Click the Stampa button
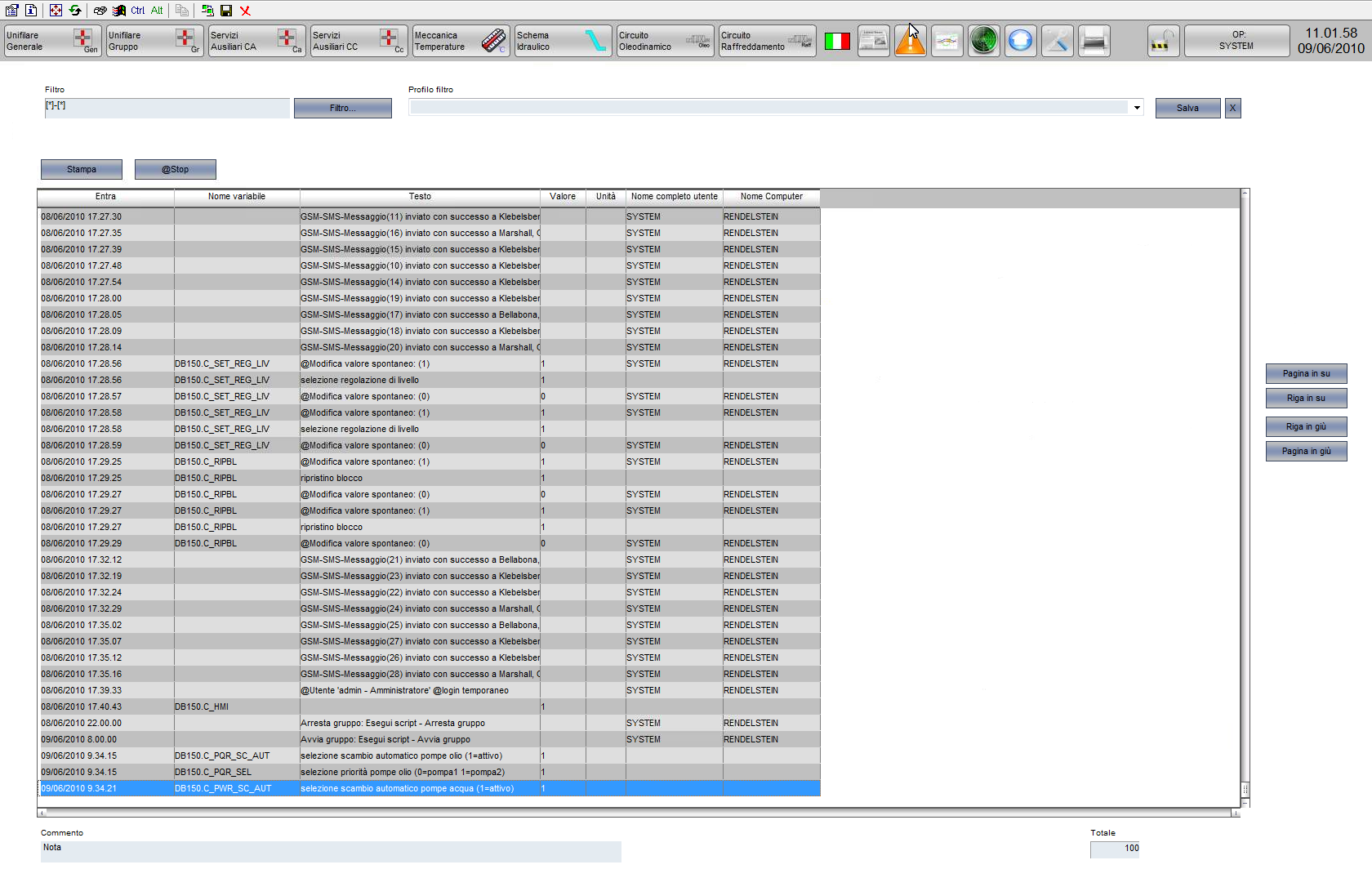The width and height of the screenshot is (1372, 878). [x=82, y=169]
